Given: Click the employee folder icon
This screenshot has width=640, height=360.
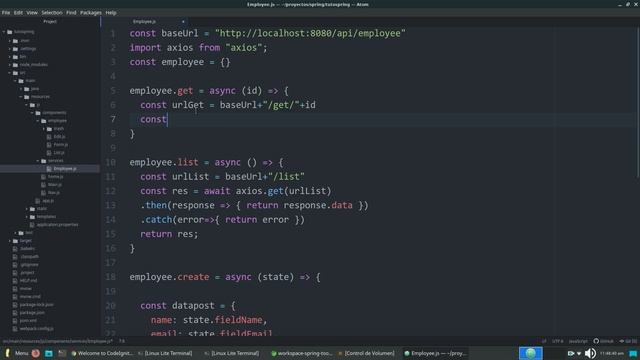Looking at the screenshot, I should click(x=44, y=121).
